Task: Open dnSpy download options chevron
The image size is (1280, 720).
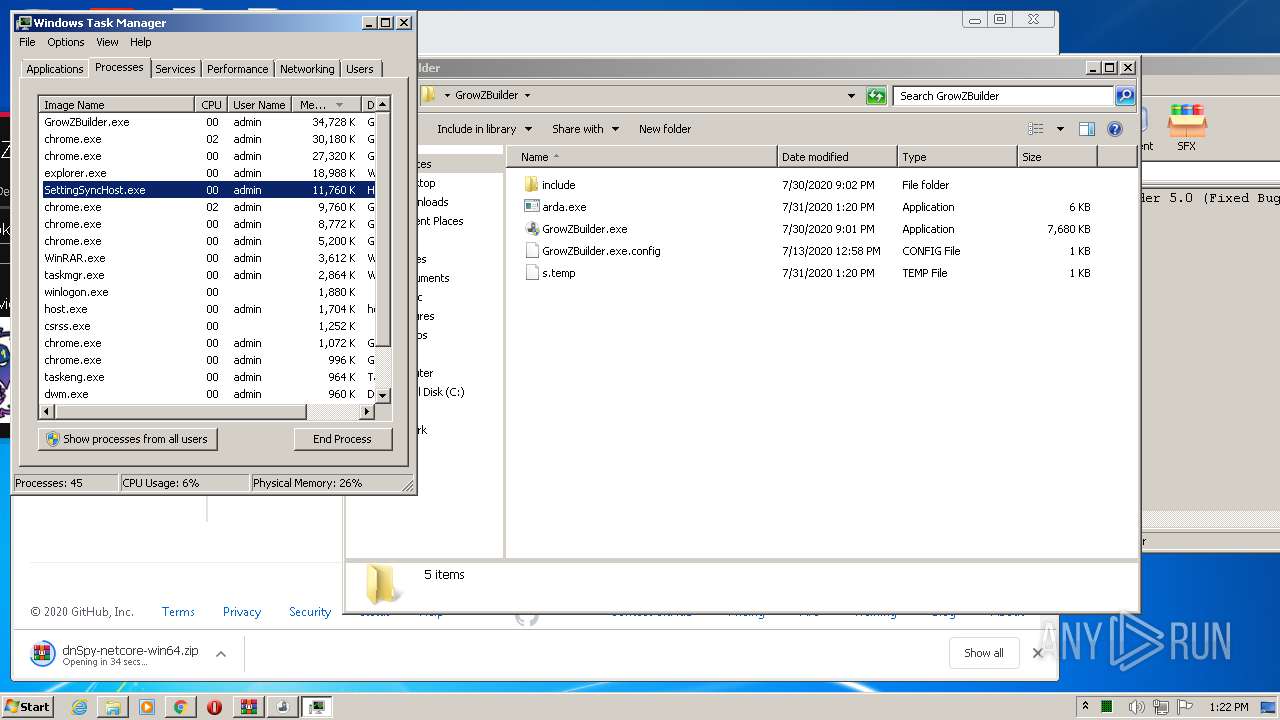Action: tap(221, 654)
